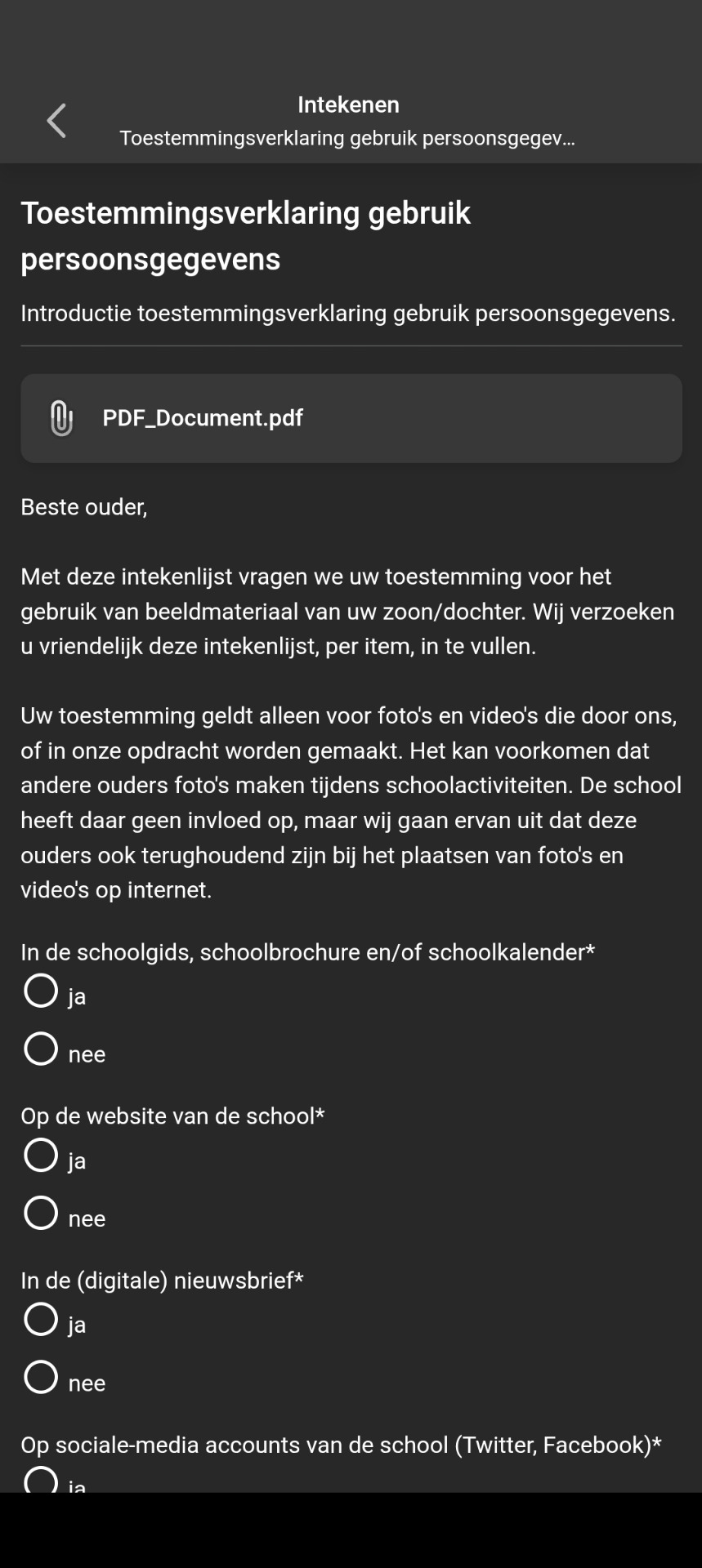
Task: Pick 'nee' for the digitale nieuwsbrief
Action: click(41, 1377)
